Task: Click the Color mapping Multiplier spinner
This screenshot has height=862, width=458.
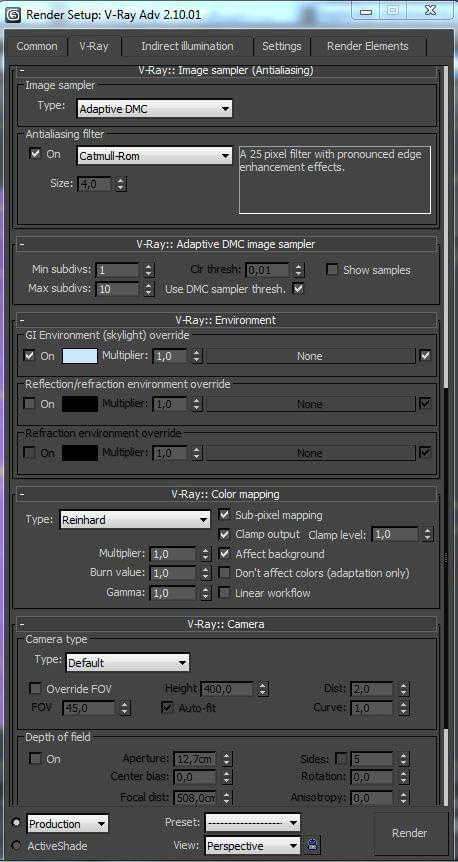Action: pyautogui.click(x=206, y=554)
